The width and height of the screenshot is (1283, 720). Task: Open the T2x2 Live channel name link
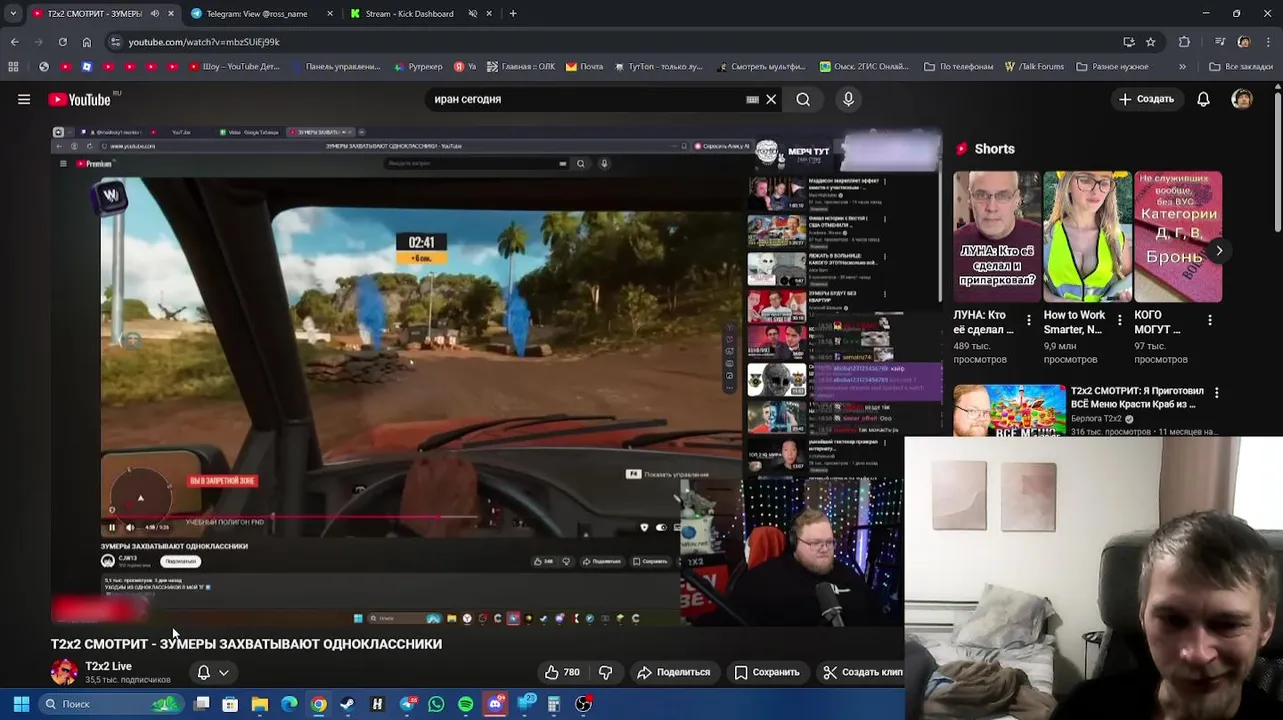click(108, 666)
